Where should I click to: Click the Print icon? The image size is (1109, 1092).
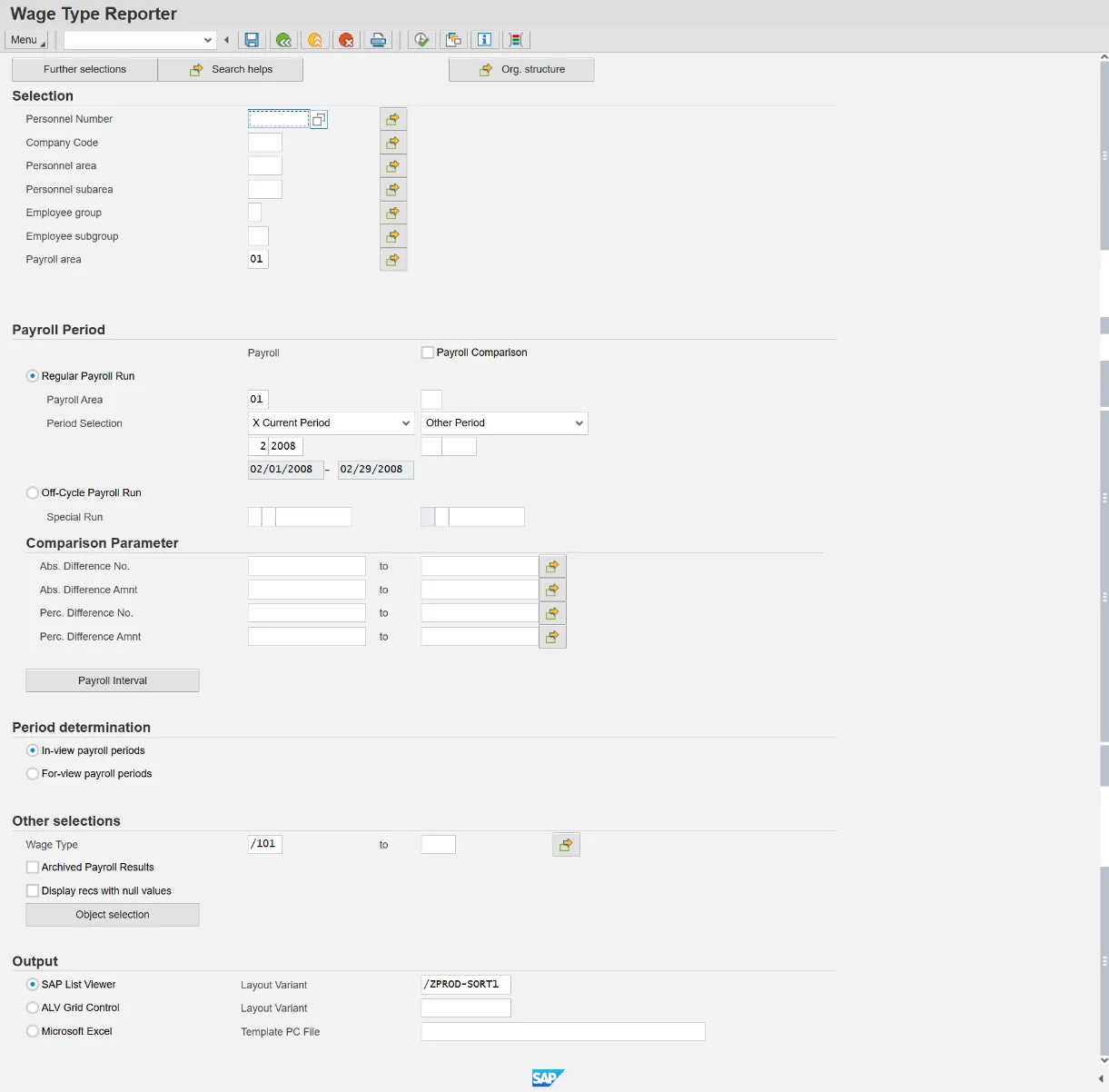tap(379, 40)
